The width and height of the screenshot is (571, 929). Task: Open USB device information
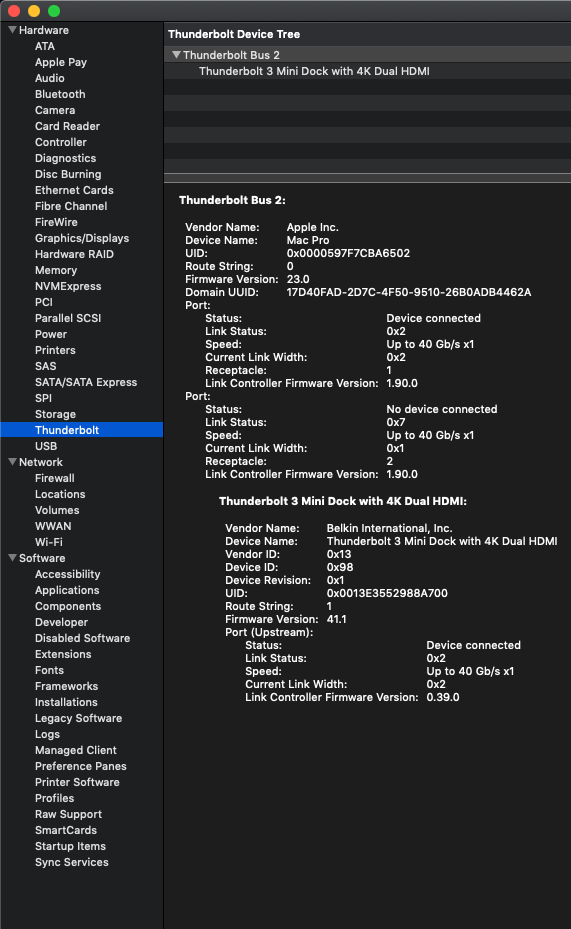[46, 446]
